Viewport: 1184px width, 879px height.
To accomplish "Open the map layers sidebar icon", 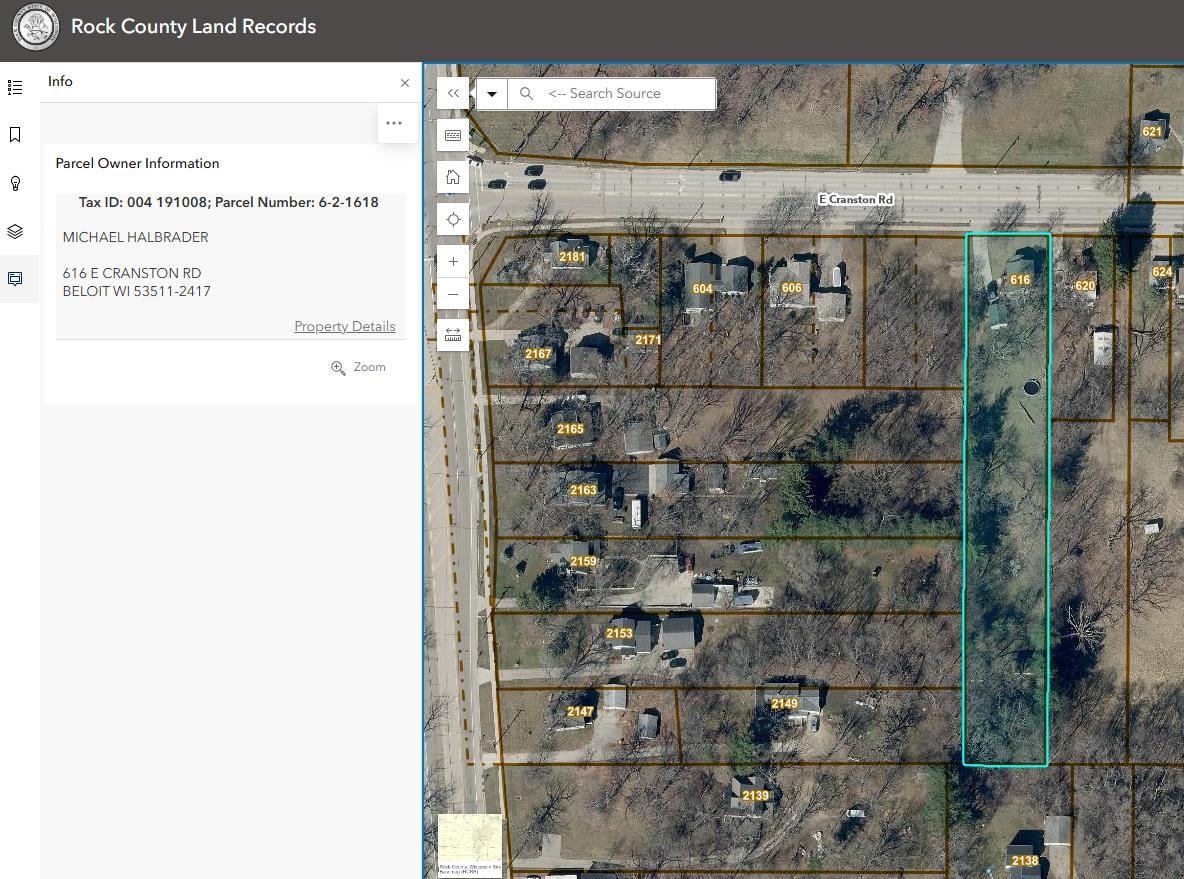I will [x=15, y=231].
